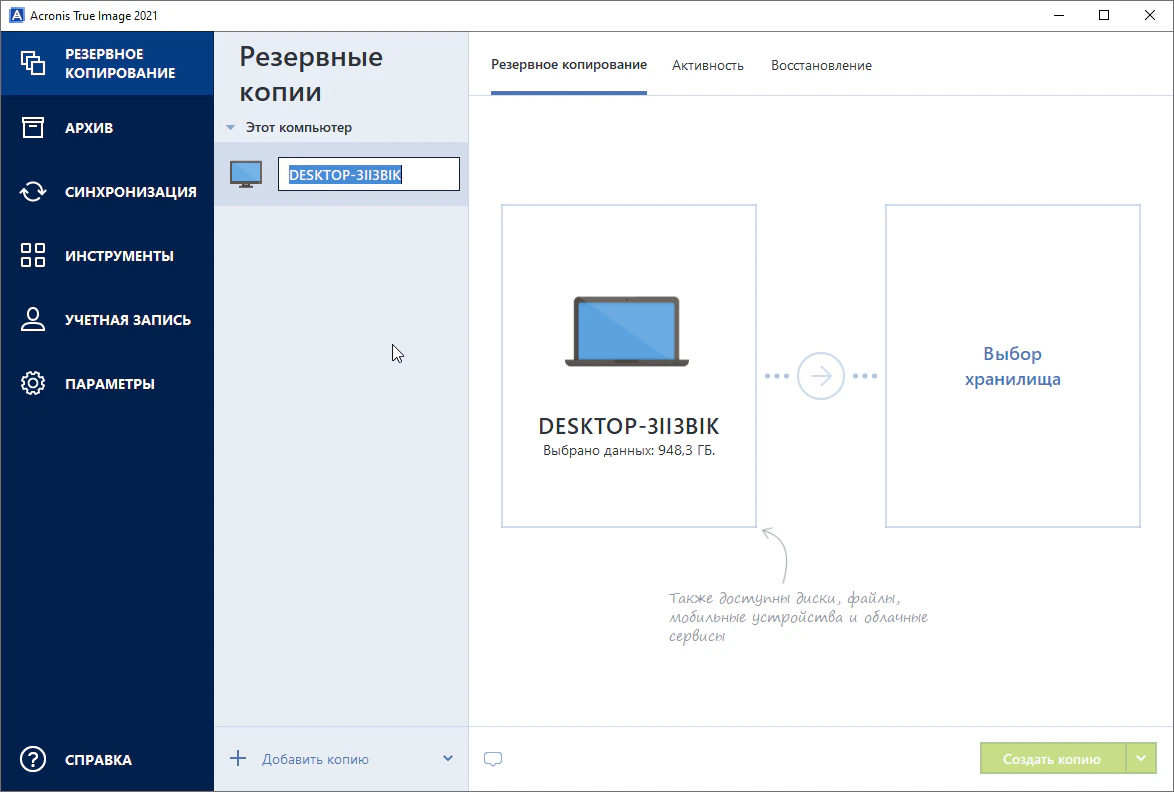Click the Help question mark icon
Viewport: 1174px width, 792px height.
[33, 759]
